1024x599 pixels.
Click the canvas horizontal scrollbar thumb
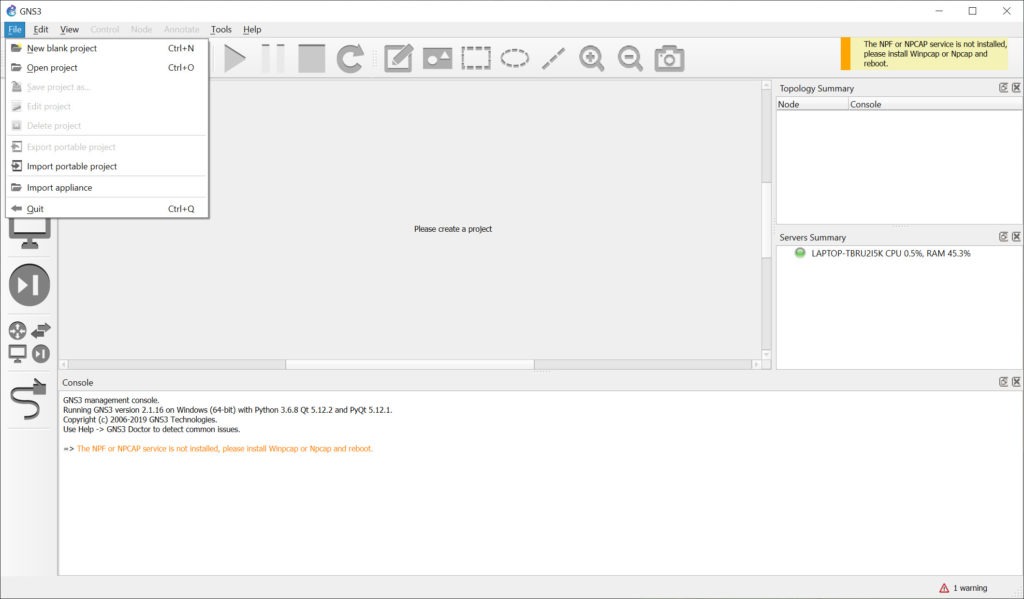[x=409, y=364]
